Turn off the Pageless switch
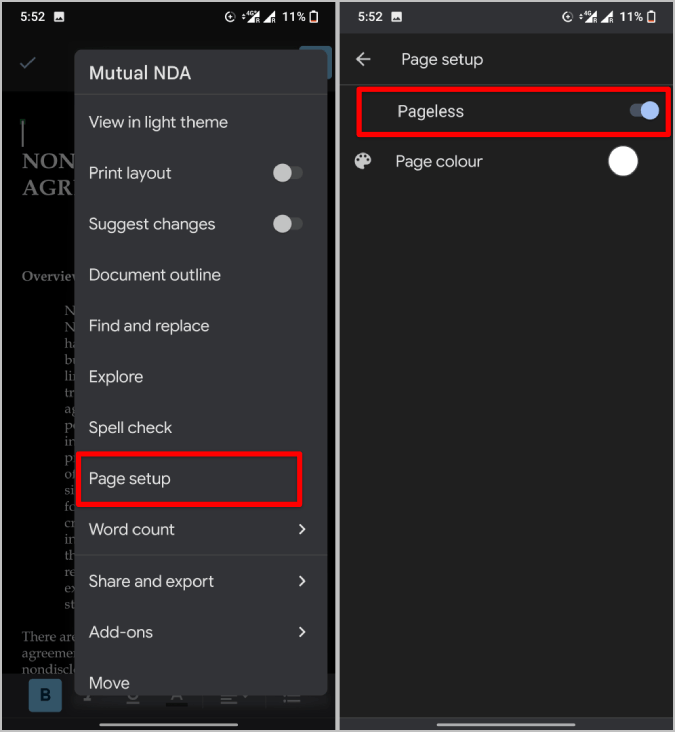Viewport: 675px width, 732px height. (x=644, y=111)
